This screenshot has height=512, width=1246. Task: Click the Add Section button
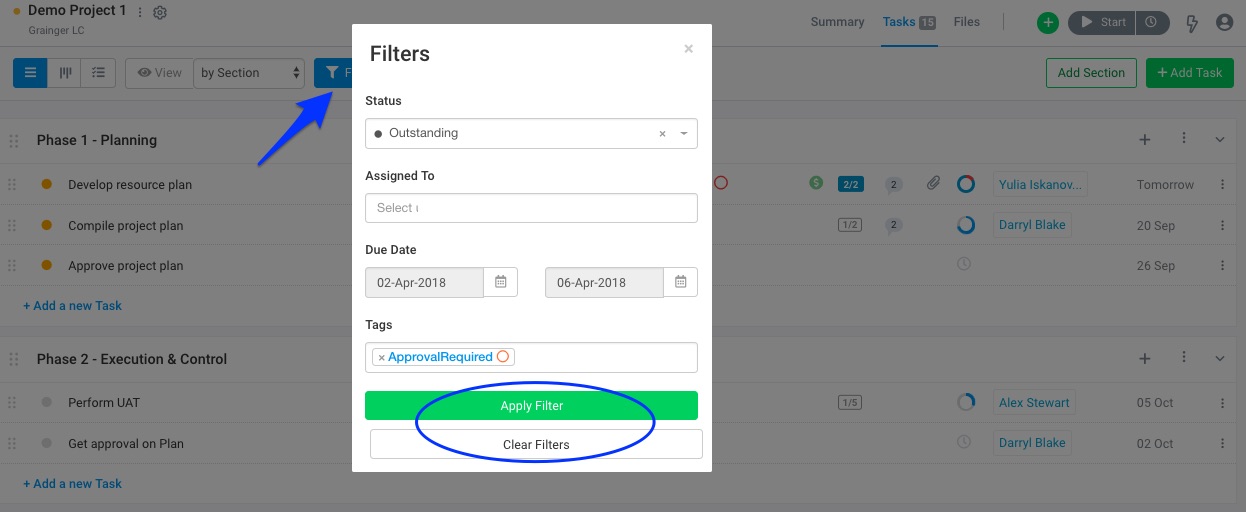tap(1091, 72)
